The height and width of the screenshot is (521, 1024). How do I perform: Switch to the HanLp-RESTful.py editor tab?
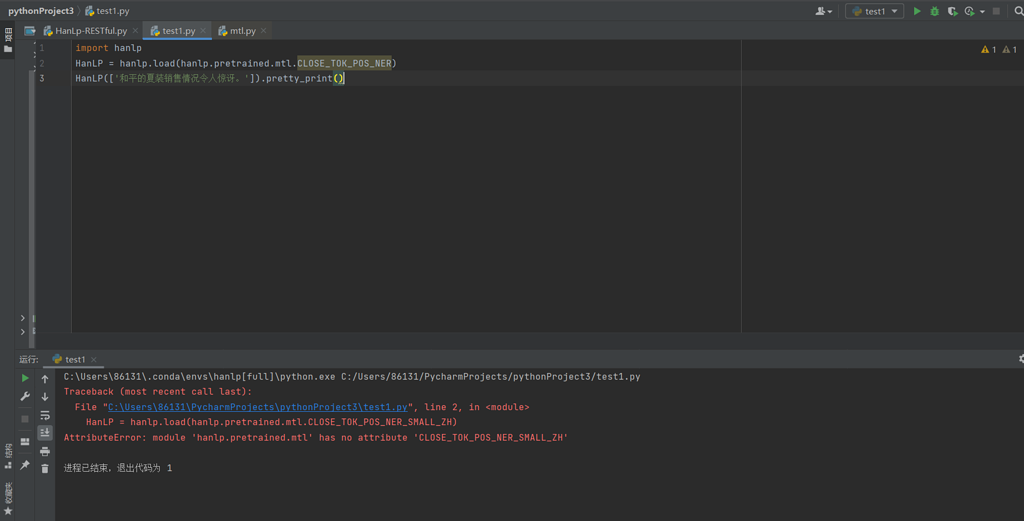coord(91,31)
